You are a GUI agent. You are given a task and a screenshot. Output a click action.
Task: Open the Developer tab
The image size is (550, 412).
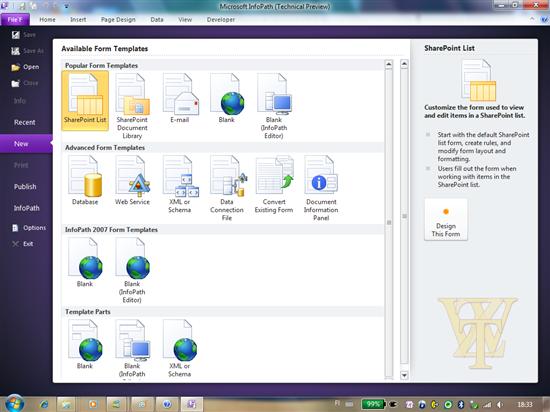[x=221, y=20]
